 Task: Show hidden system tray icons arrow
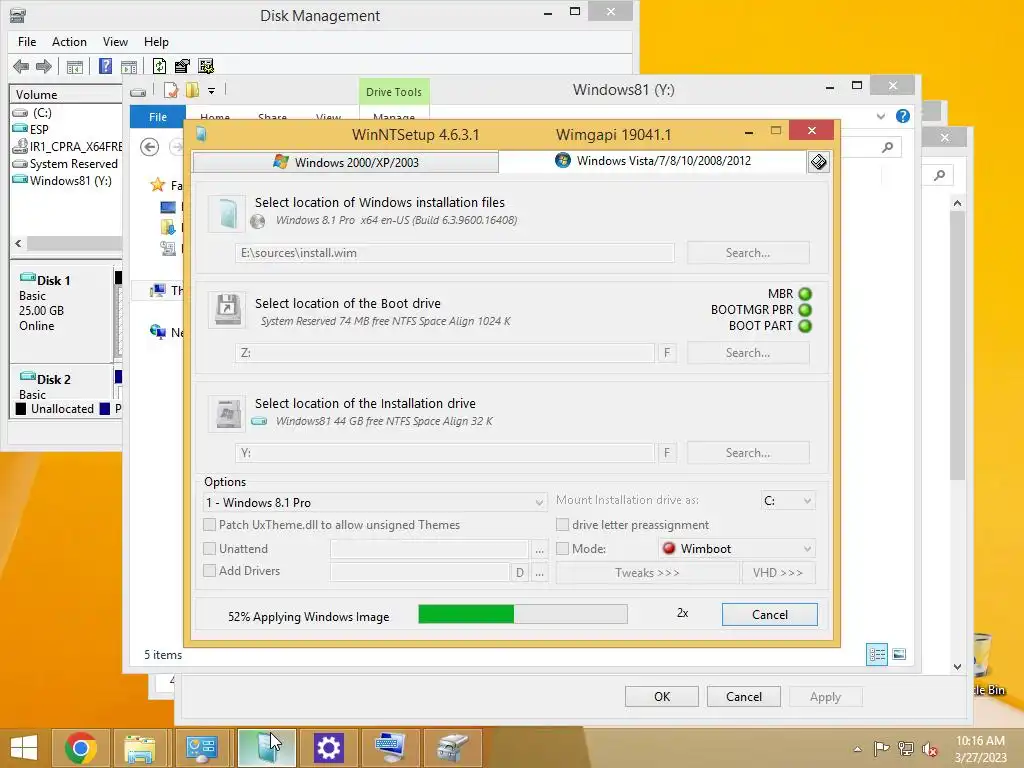point(857,749)
